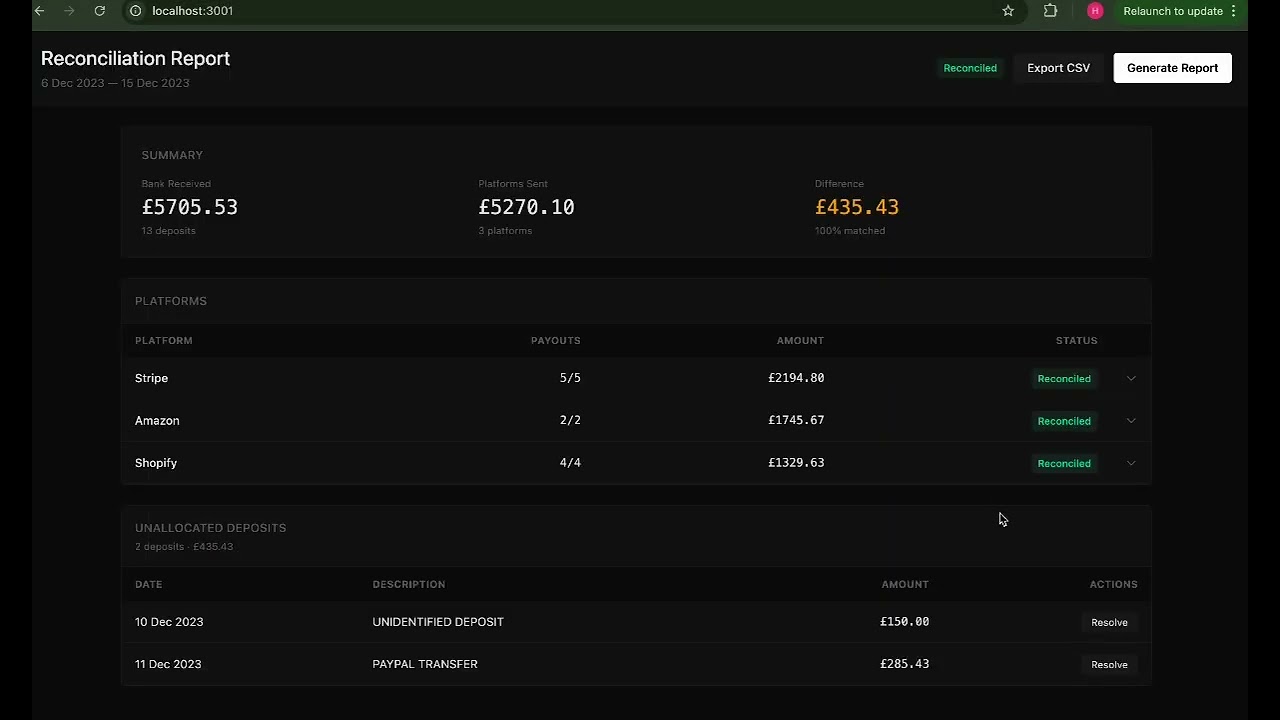Click the £150.00 deposit amount
This screenshot has width=1280, height=720.
point(904,622)
